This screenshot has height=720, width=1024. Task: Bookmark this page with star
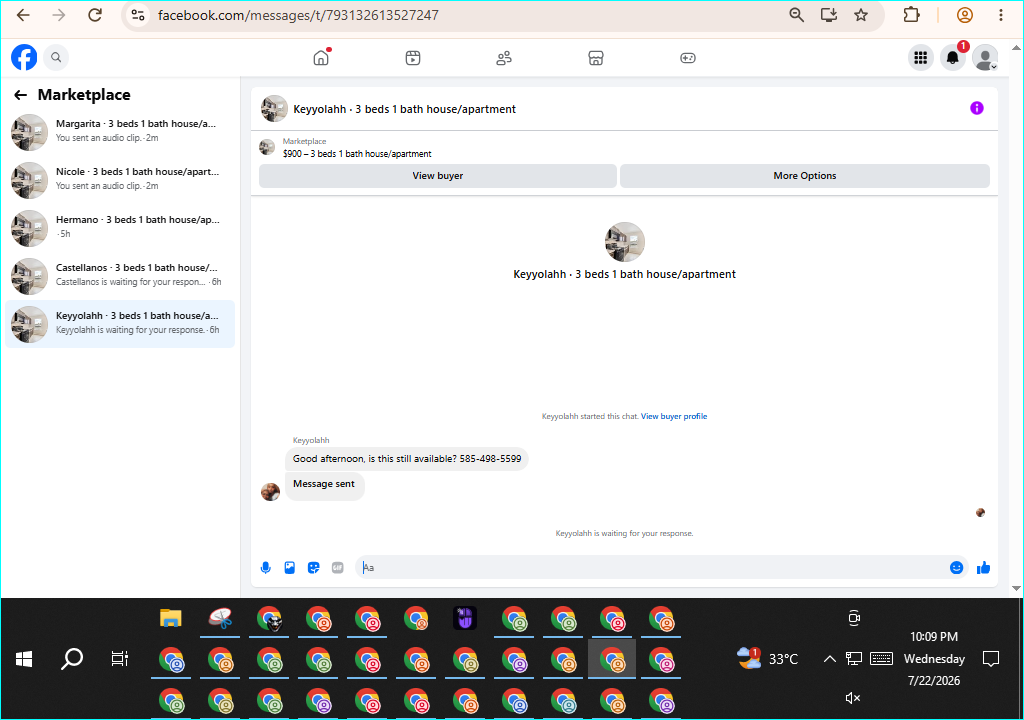pyautogui.click(x=861, y=15)
